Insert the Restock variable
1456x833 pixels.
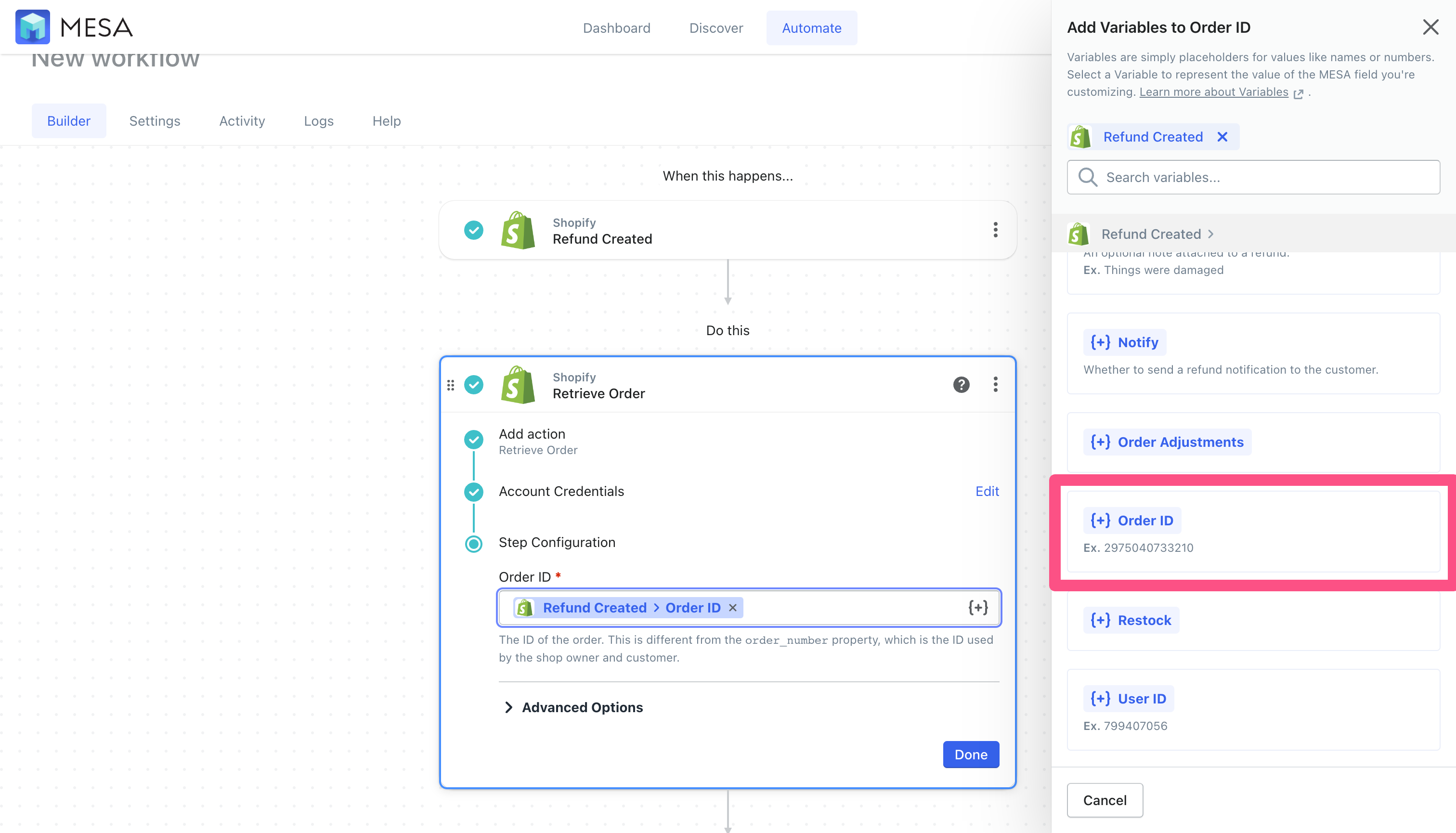(1131, 620)
